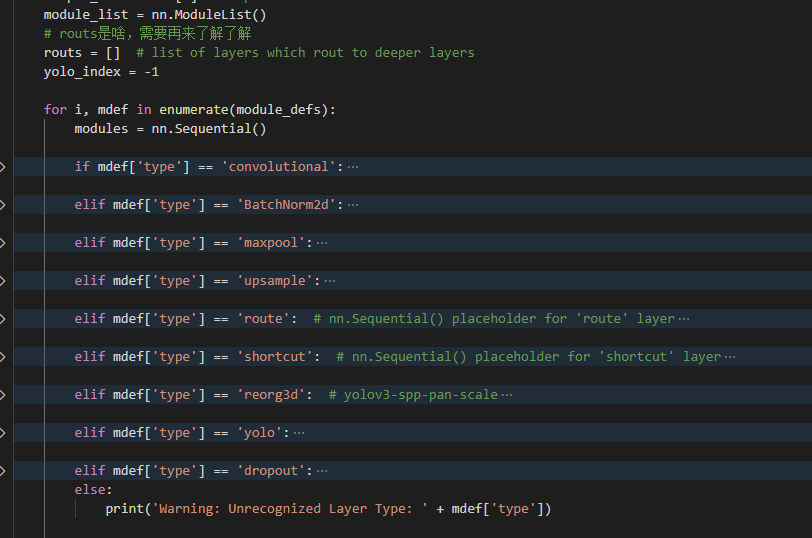812x538 pixels.
Task: Click 'yolo_index = -1' line
Action: (x=102, y=72)
